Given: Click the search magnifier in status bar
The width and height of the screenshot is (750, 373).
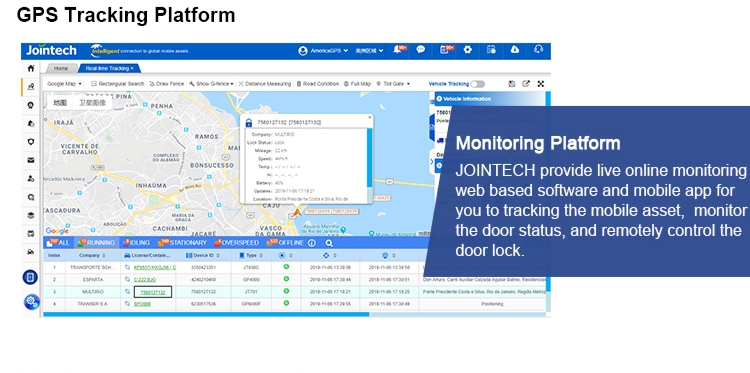Looking at the screenshot, I should 329,243.
